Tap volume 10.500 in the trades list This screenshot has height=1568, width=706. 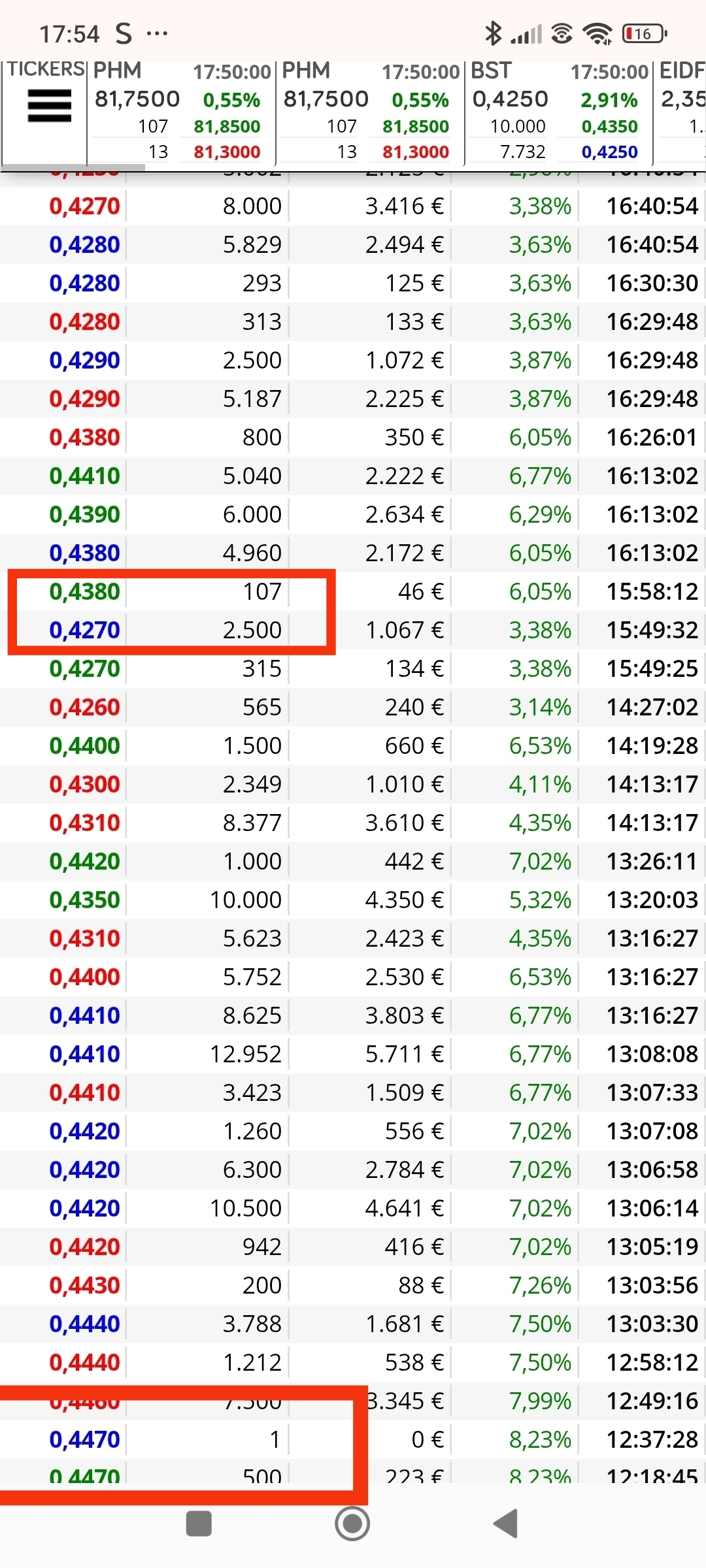point(245,1208)
